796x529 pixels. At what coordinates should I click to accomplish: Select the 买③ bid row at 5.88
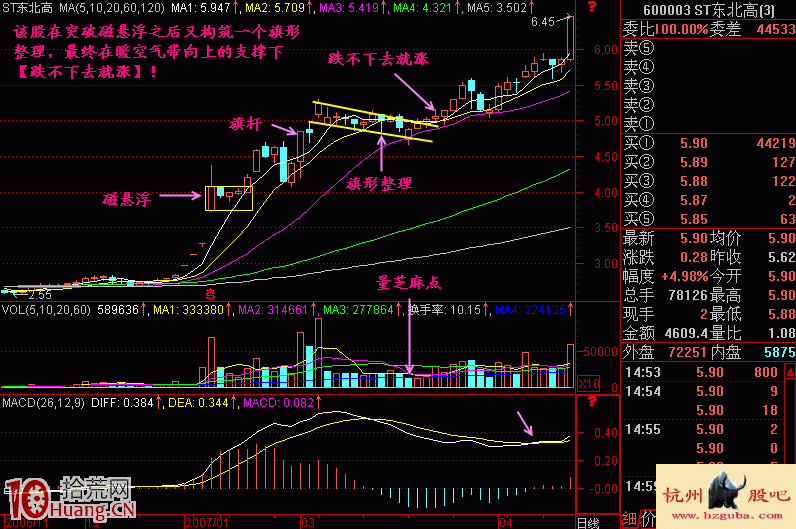tap(708, 182)
